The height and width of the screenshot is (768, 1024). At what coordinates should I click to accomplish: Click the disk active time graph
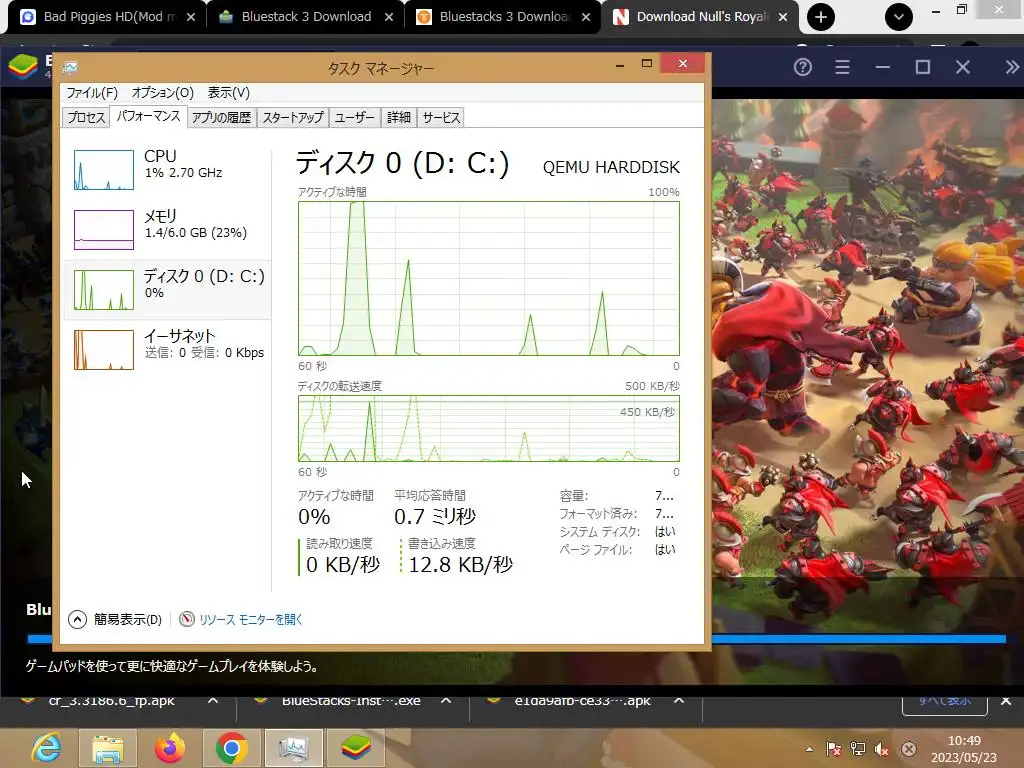pos(488,278)
